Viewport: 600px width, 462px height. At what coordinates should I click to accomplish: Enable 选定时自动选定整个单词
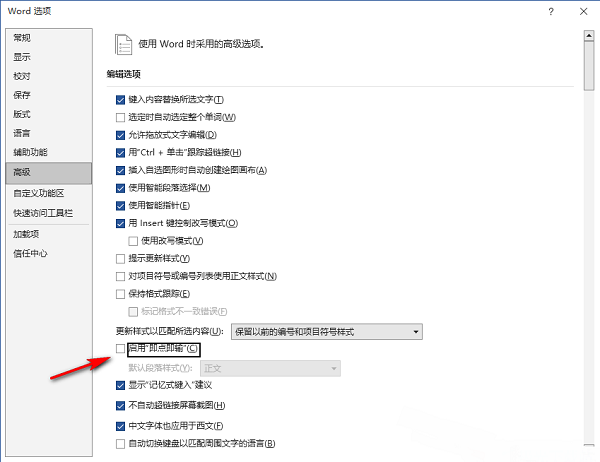tap(121, 118)
